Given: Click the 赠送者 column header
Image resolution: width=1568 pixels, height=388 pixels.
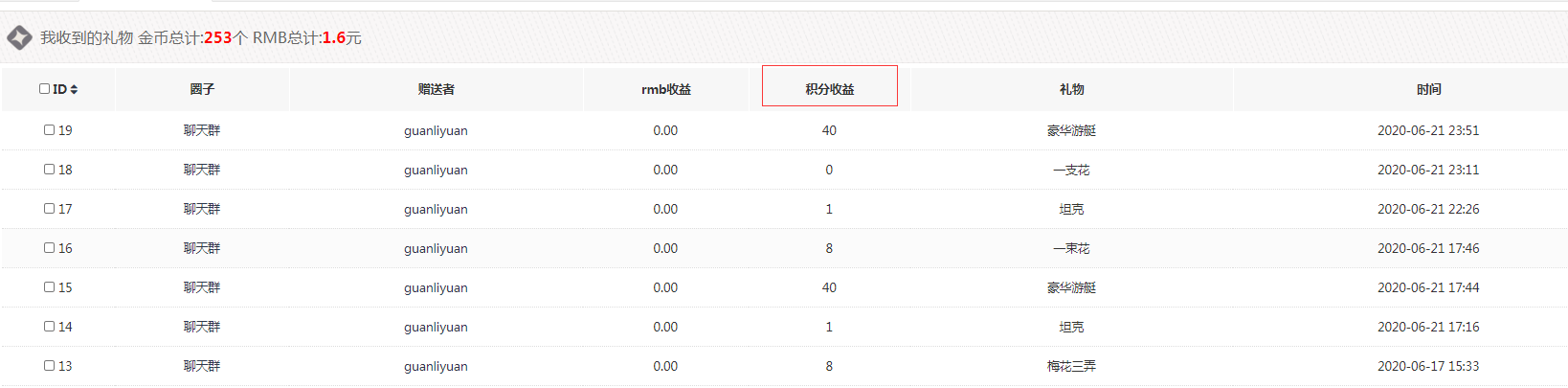Looking at the screenshot, I should tap(436, 89).
